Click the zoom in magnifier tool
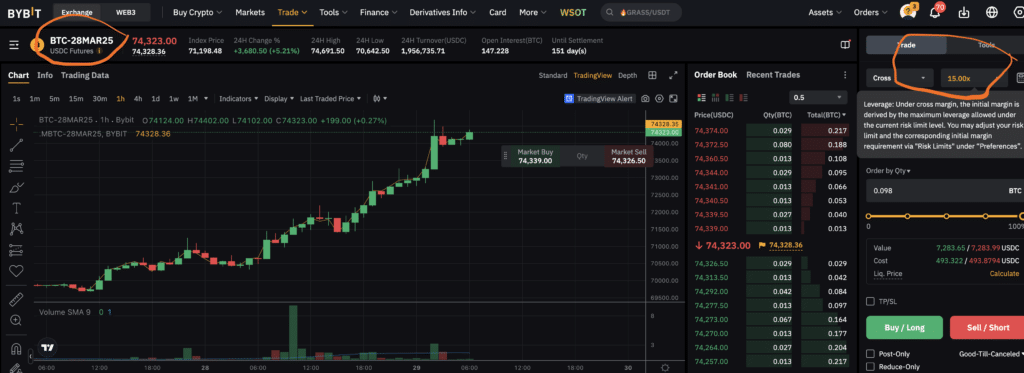The width and height of the screenshot is (1024, 373). (x=16, y=320)
